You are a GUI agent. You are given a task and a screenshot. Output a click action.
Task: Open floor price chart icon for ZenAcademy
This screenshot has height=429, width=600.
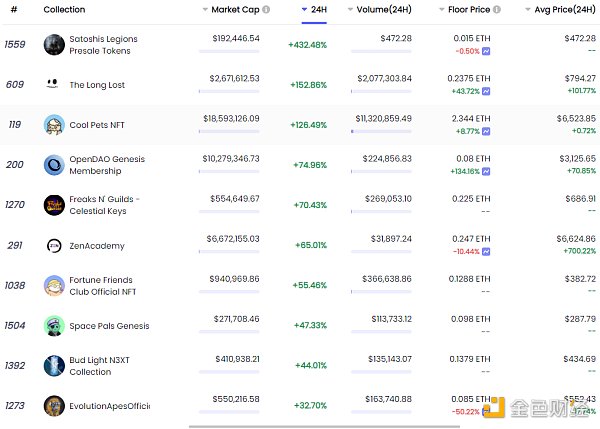click(x=486, y=251)
